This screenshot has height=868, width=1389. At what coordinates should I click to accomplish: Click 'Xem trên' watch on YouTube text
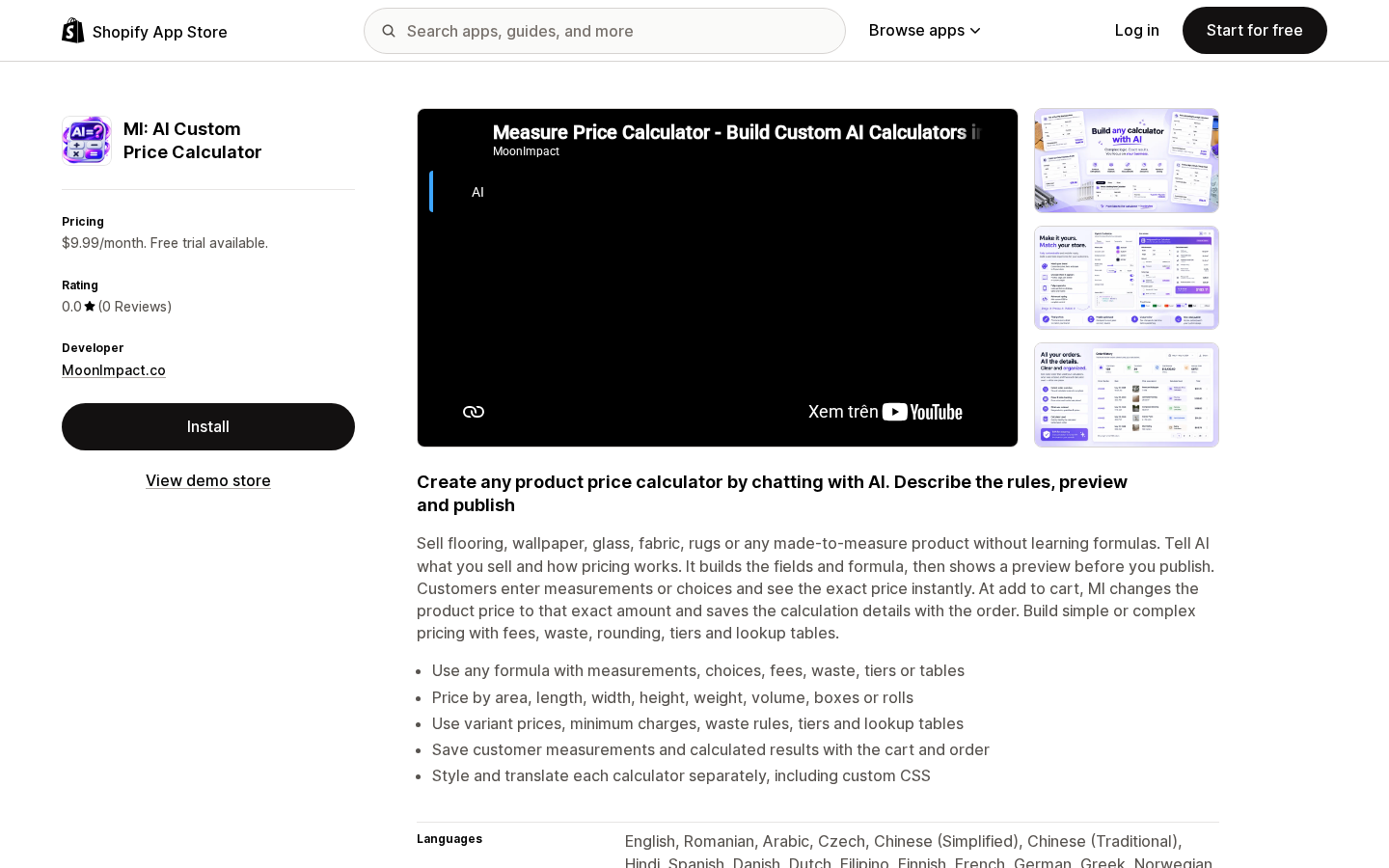843,412
